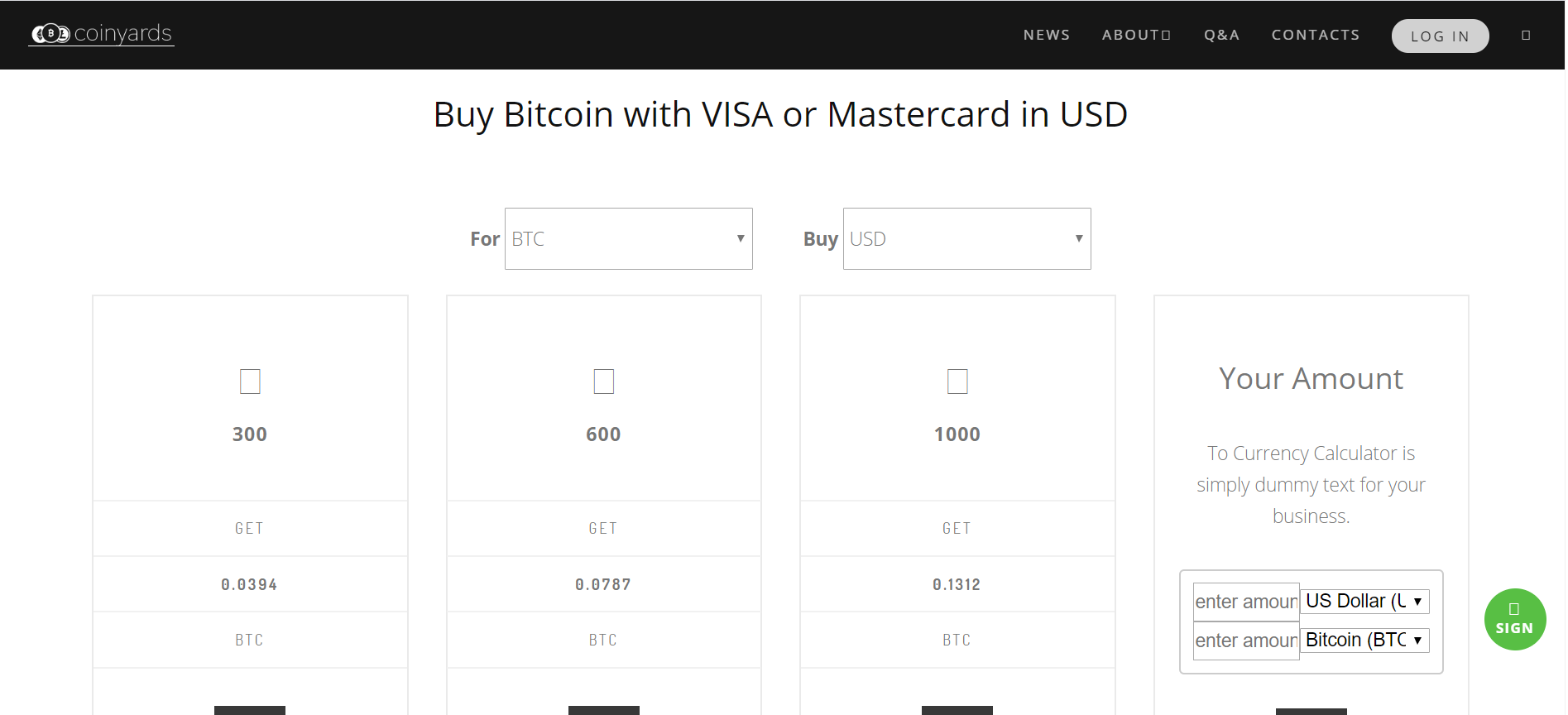Click the first enter amount field

[x=1246, y=602]
